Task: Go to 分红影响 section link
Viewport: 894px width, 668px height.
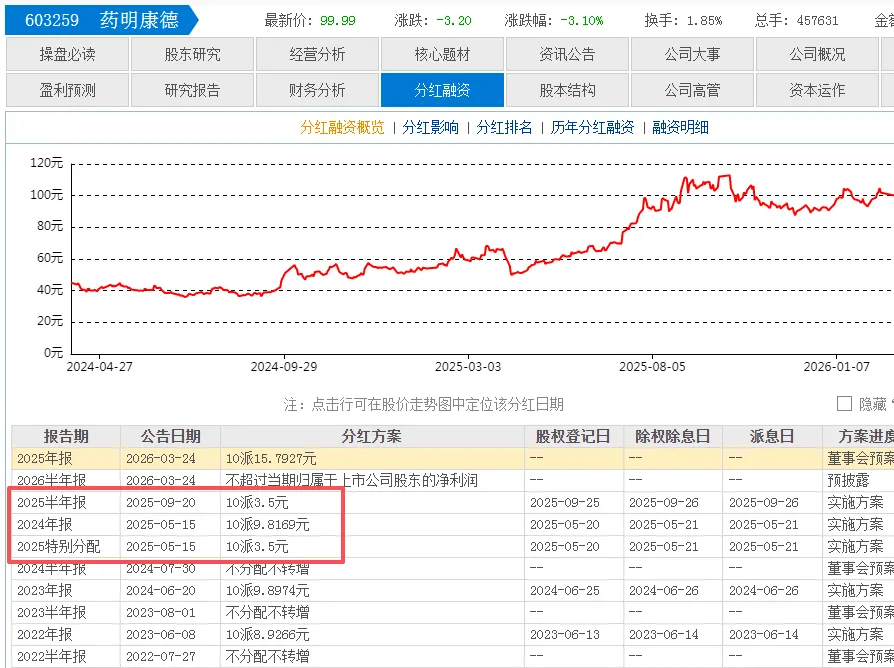Action: [x=430, y=128]
